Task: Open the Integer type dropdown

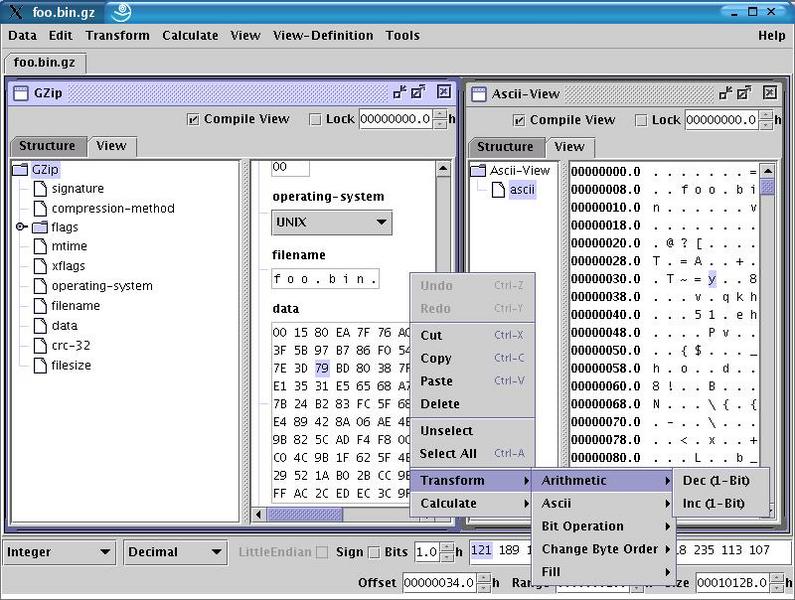Action: [x=58, y=552]
